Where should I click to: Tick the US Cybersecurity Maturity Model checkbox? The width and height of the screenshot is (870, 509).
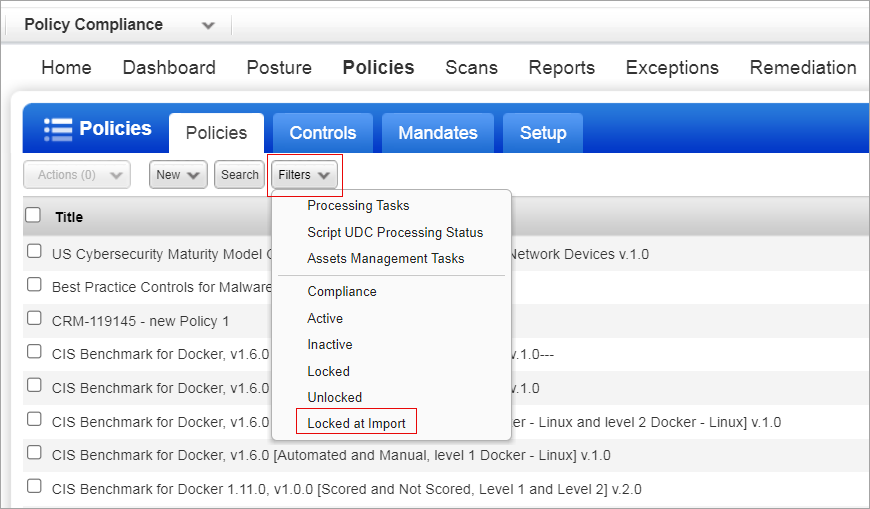35,252
